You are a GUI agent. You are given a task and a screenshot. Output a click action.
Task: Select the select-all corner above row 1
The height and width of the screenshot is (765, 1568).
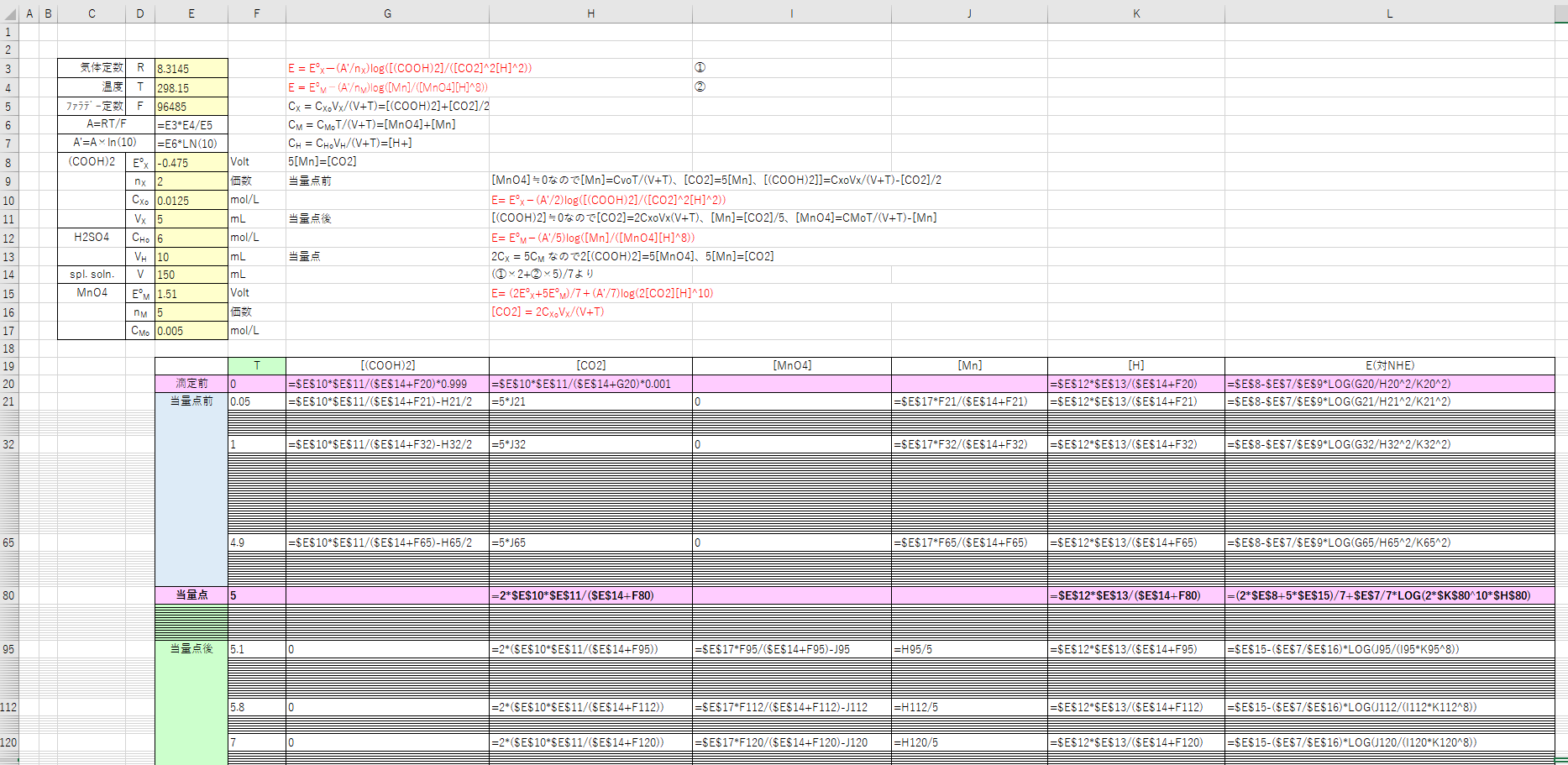click(9, 13)
